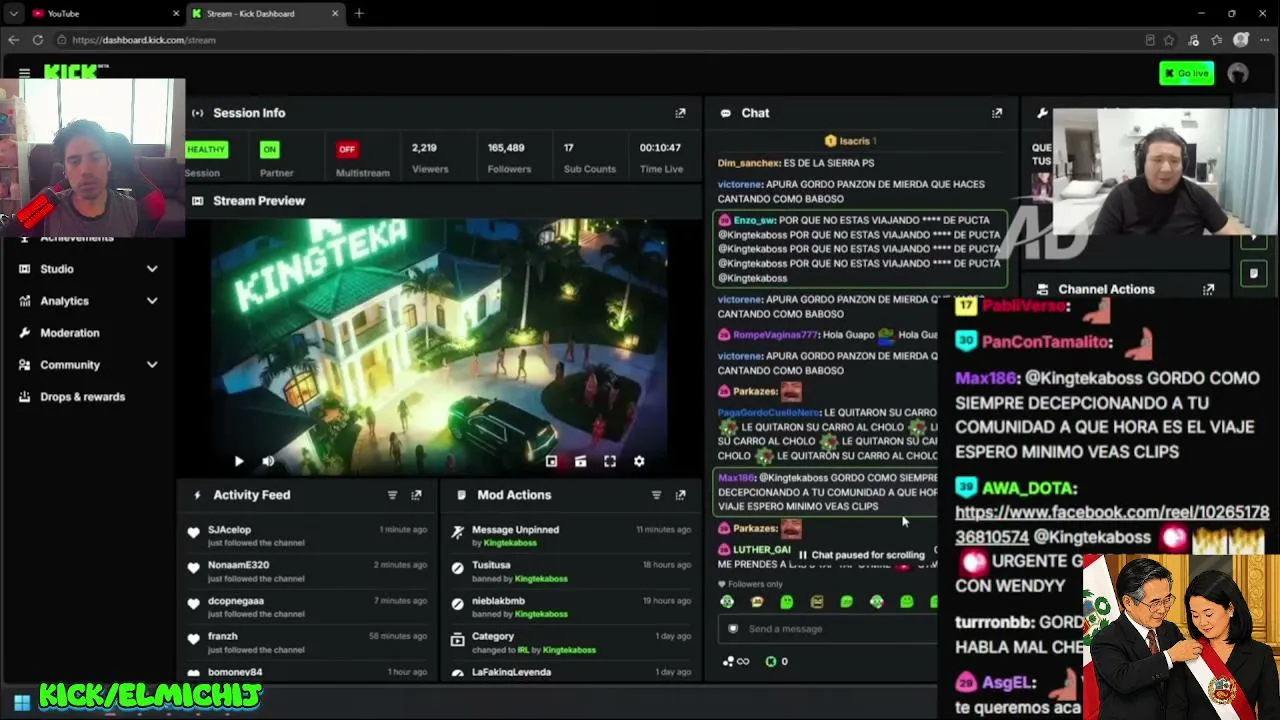Play the stream preview video
The image size is (1280, 720).
[239, 461]
